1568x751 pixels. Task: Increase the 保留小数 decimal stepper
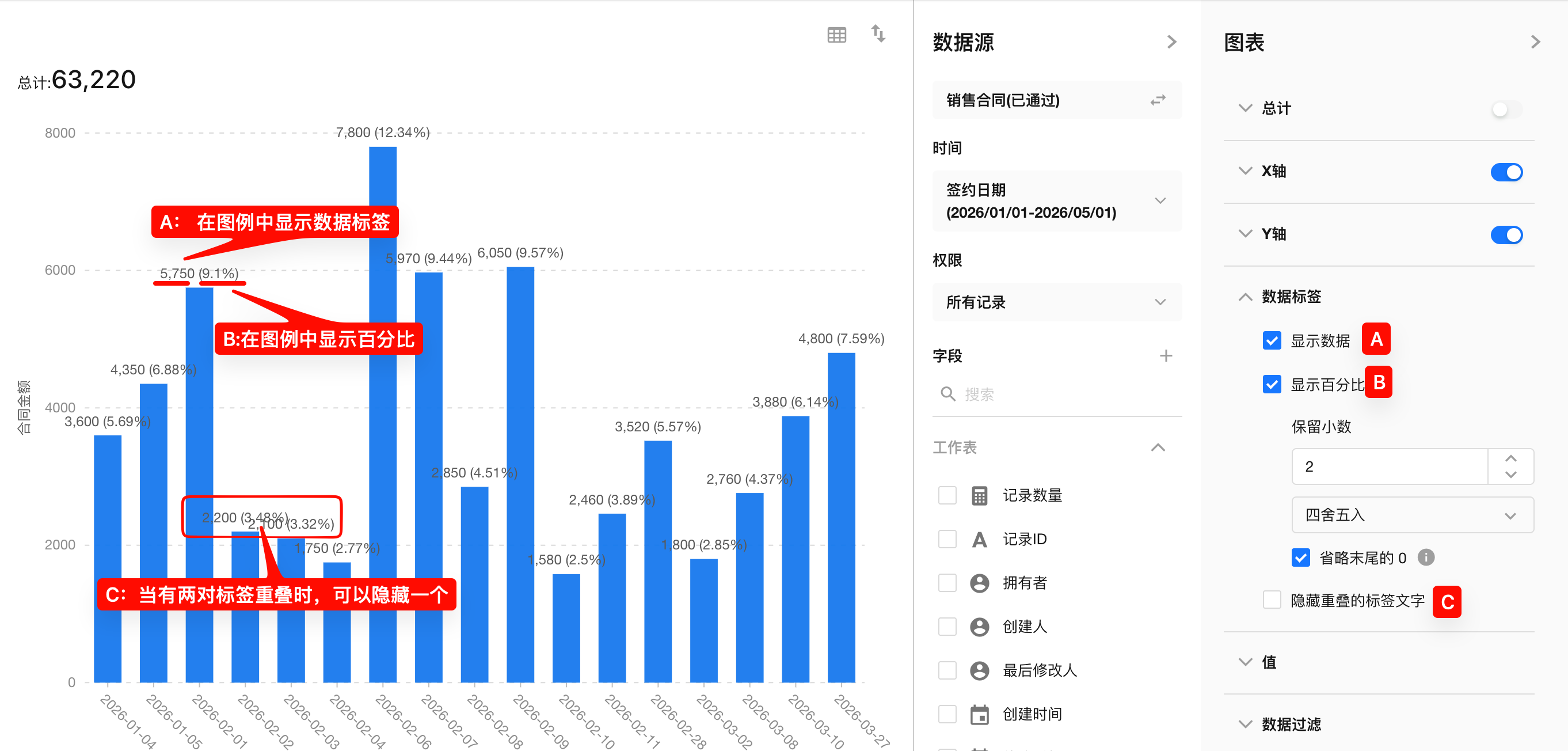[x=1510, y=458]
